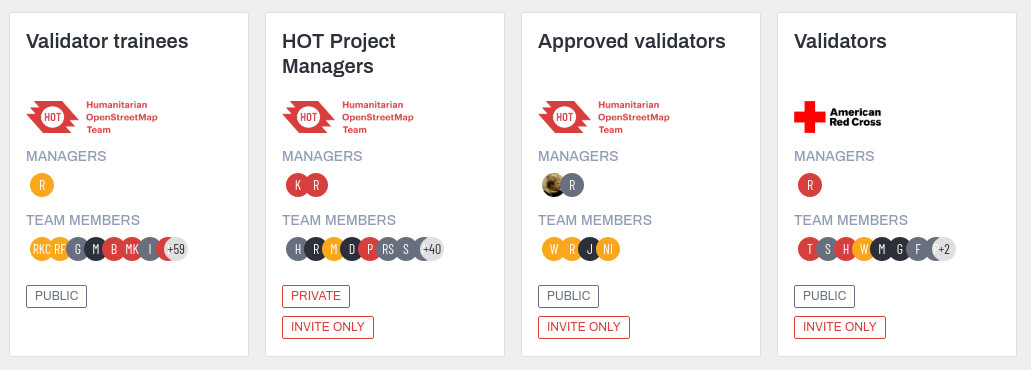The image size is (1031, 370).
Task: Open the Validator trainees team card title
Action: (x=107, y=41)
